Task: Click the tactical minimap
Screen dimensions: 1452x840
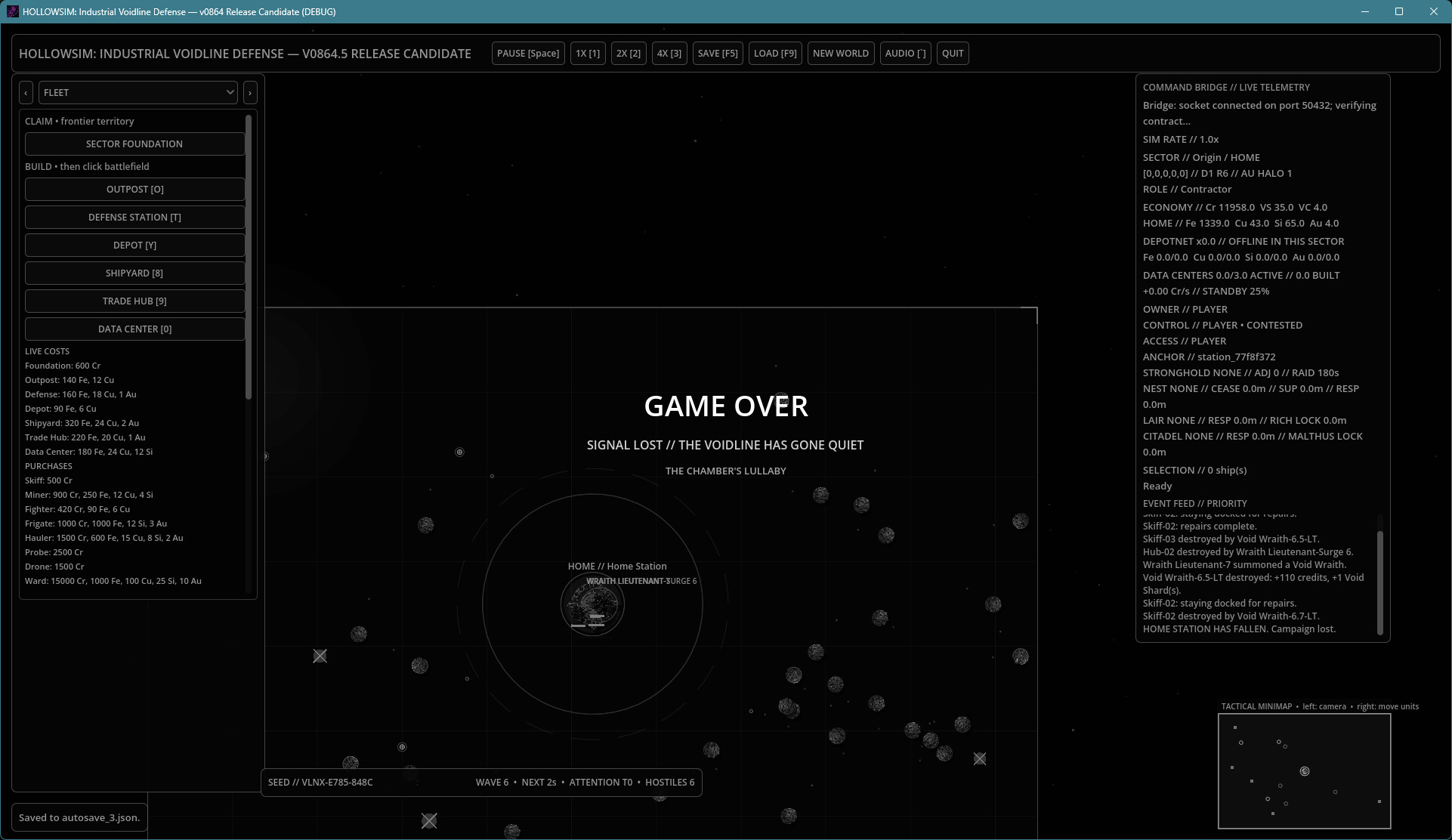Action: click(x=1304, y=771)
